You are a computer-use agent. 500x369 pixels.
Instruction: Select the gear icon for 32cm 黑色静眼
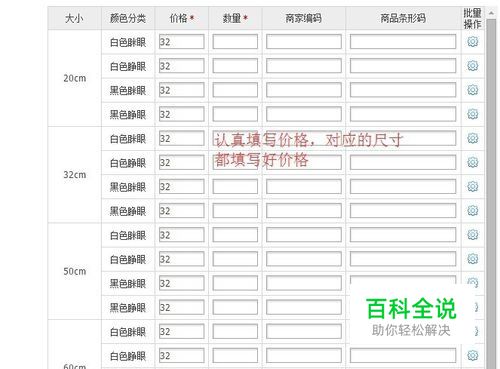tap(472, 211)
